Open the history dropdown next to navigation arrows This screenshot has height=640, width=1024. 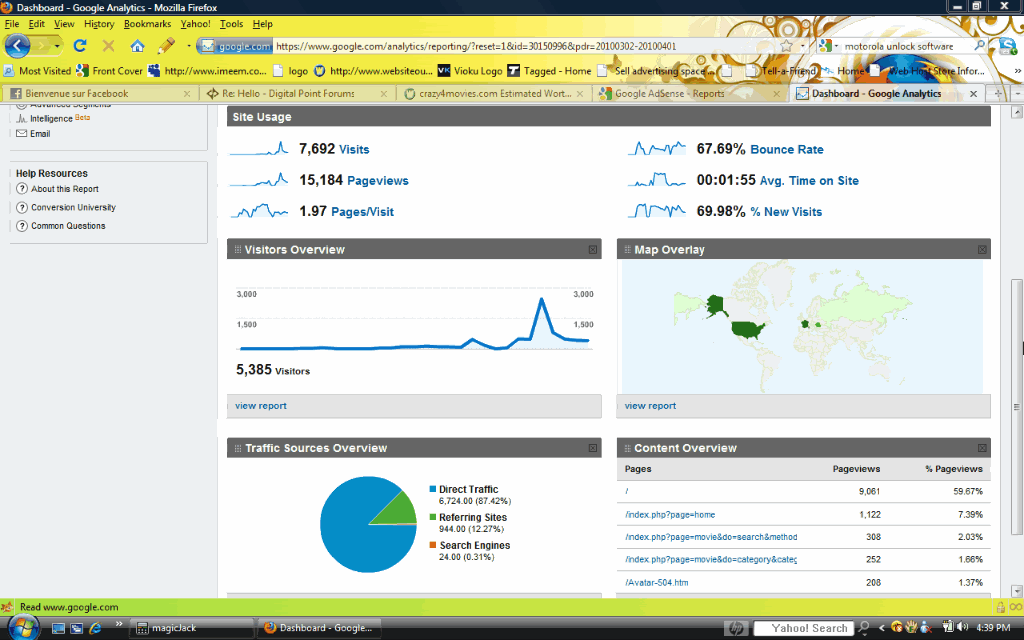pyautogui.click(x=57, y=46)
